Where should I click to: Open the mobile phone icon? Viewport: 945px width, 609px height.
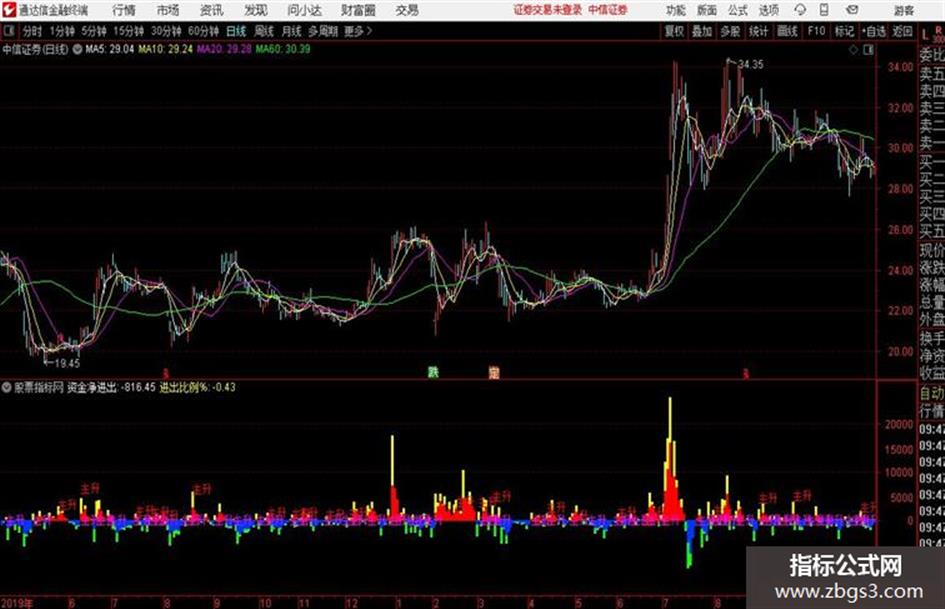(x=824, y=10)
